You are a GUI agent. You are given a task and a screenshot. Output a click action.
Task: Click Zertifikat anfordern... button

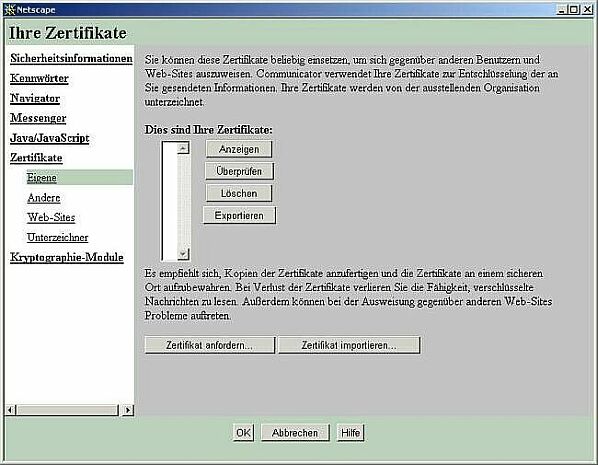click(210, 345)
